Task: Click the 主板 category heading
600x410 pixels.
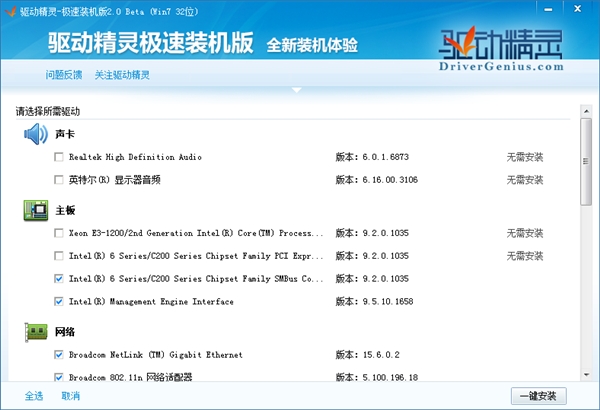Action: (x=65, y=211)
